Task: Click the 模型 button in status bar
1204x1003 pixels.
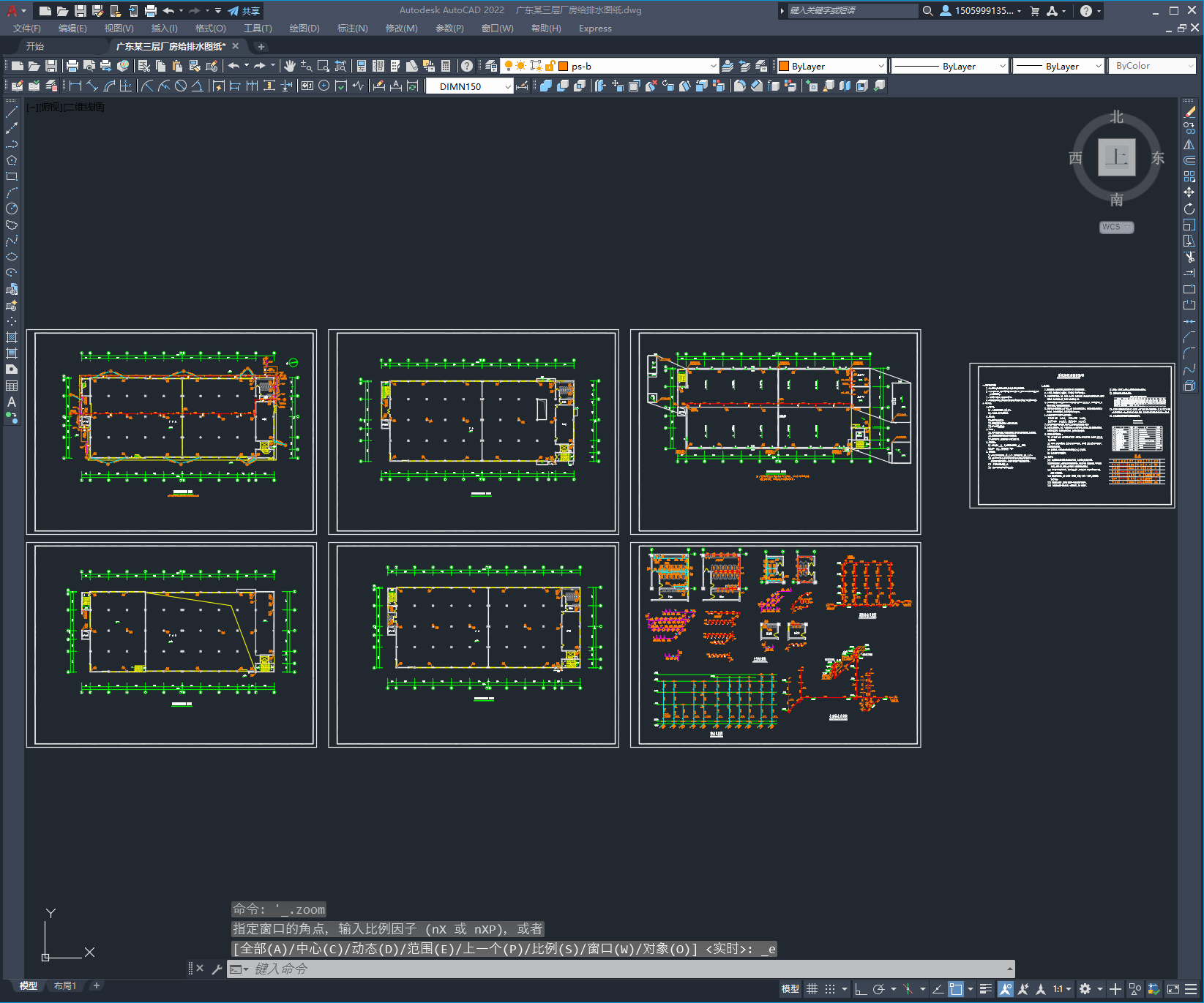Action: tap(790, 989)
